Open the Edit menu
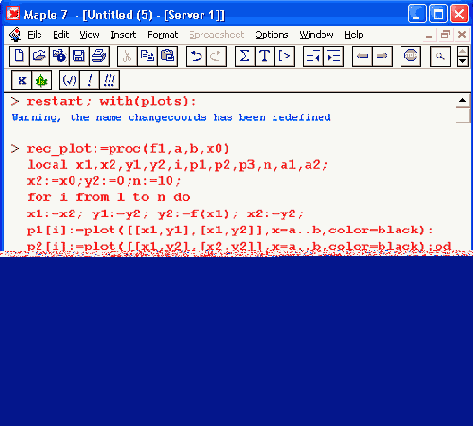 pos(61,35)
